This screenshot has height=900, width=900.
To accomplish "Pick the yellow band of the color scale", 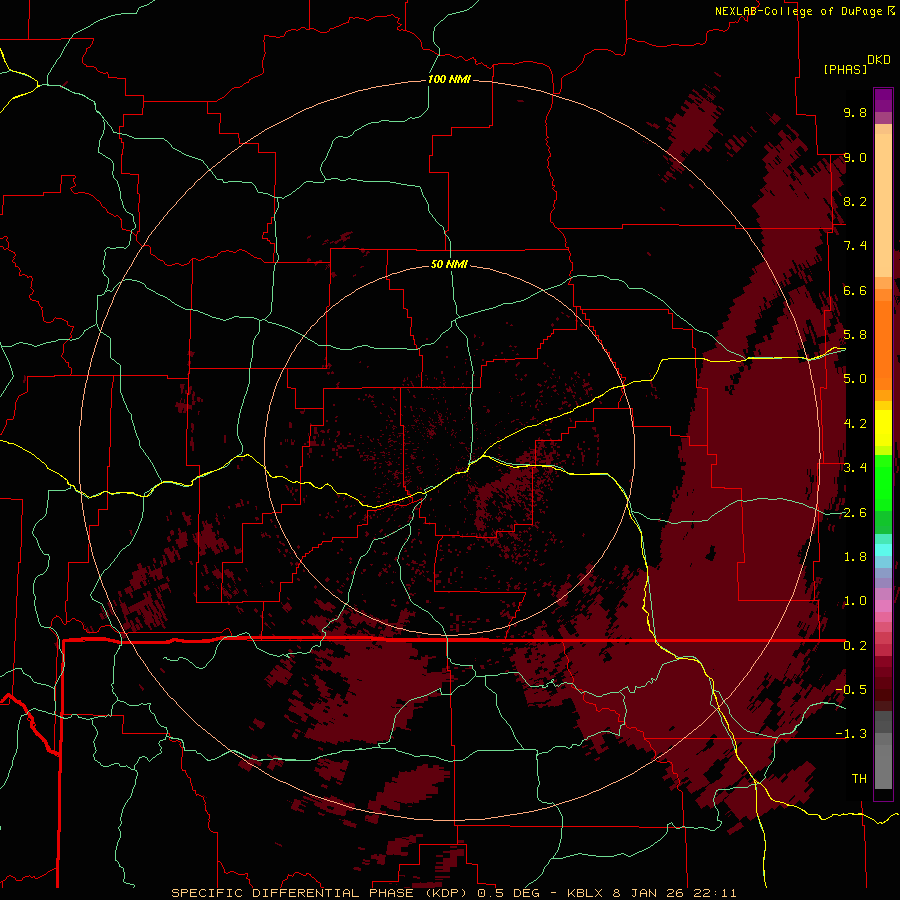I will [883, 428].
